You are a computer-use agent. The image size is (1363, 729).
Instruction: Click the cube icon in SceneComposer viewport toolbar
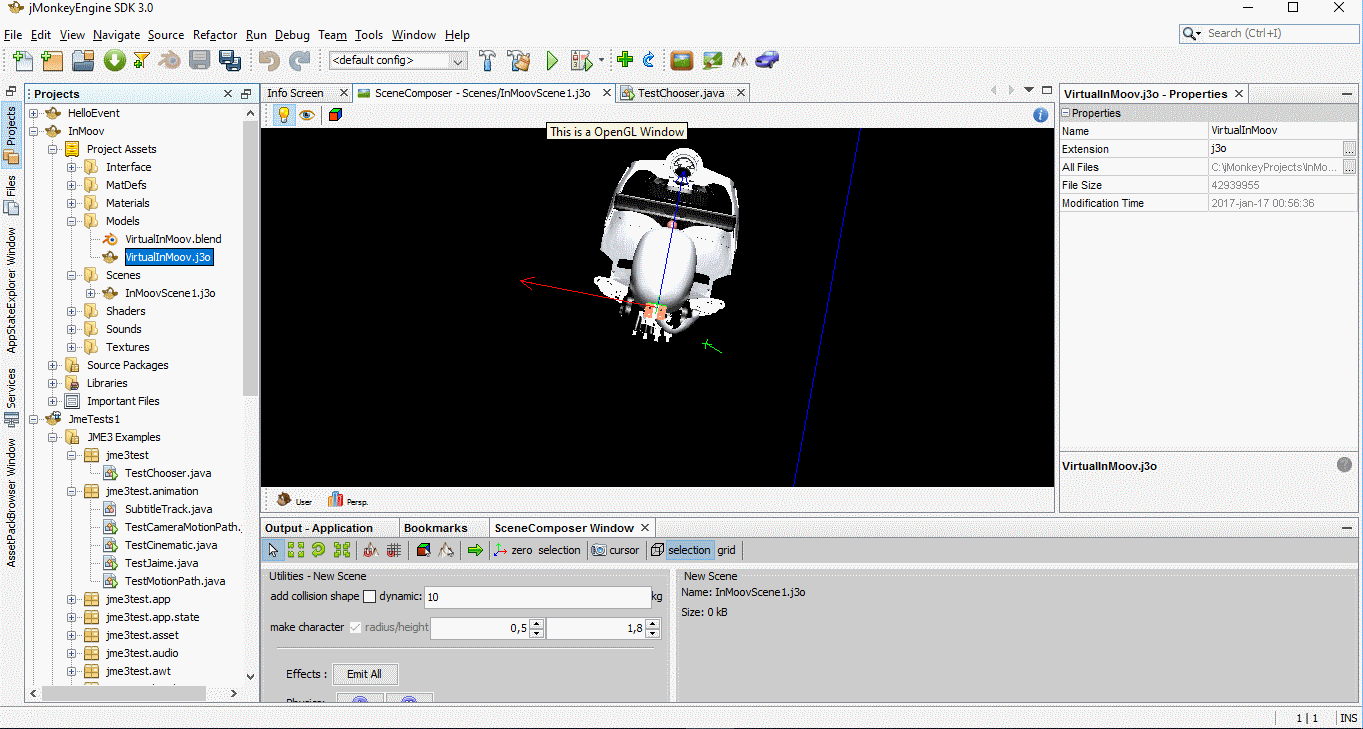[x=335, y=115]
